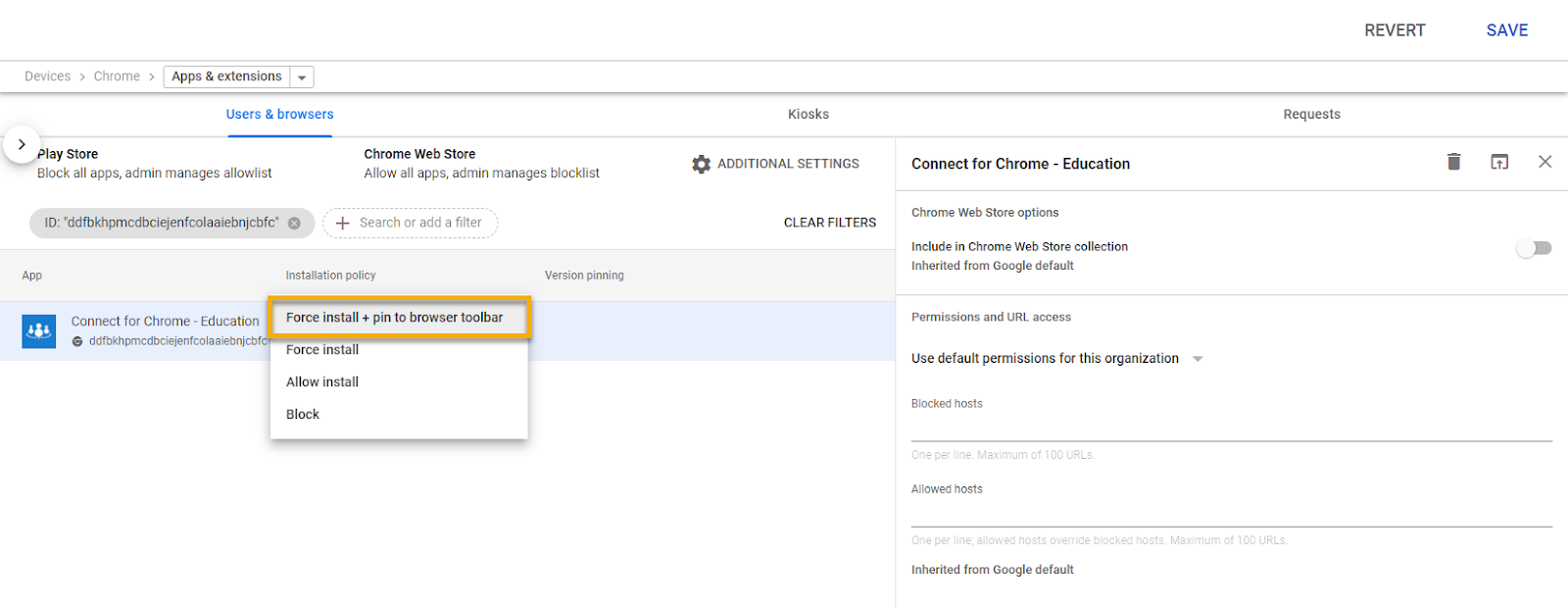Click CLEAR FILTERS
This screenshot has width=1568, height=608.
pos(830,223)
